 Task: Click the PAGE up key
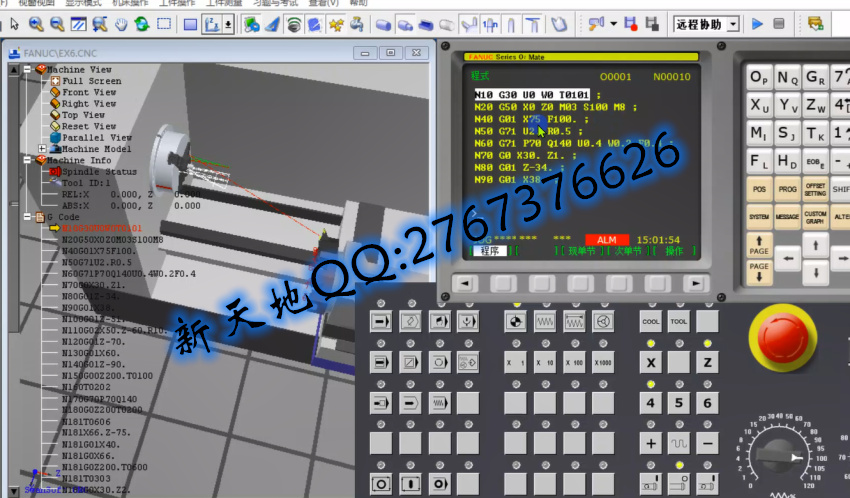tap(759, 245)
